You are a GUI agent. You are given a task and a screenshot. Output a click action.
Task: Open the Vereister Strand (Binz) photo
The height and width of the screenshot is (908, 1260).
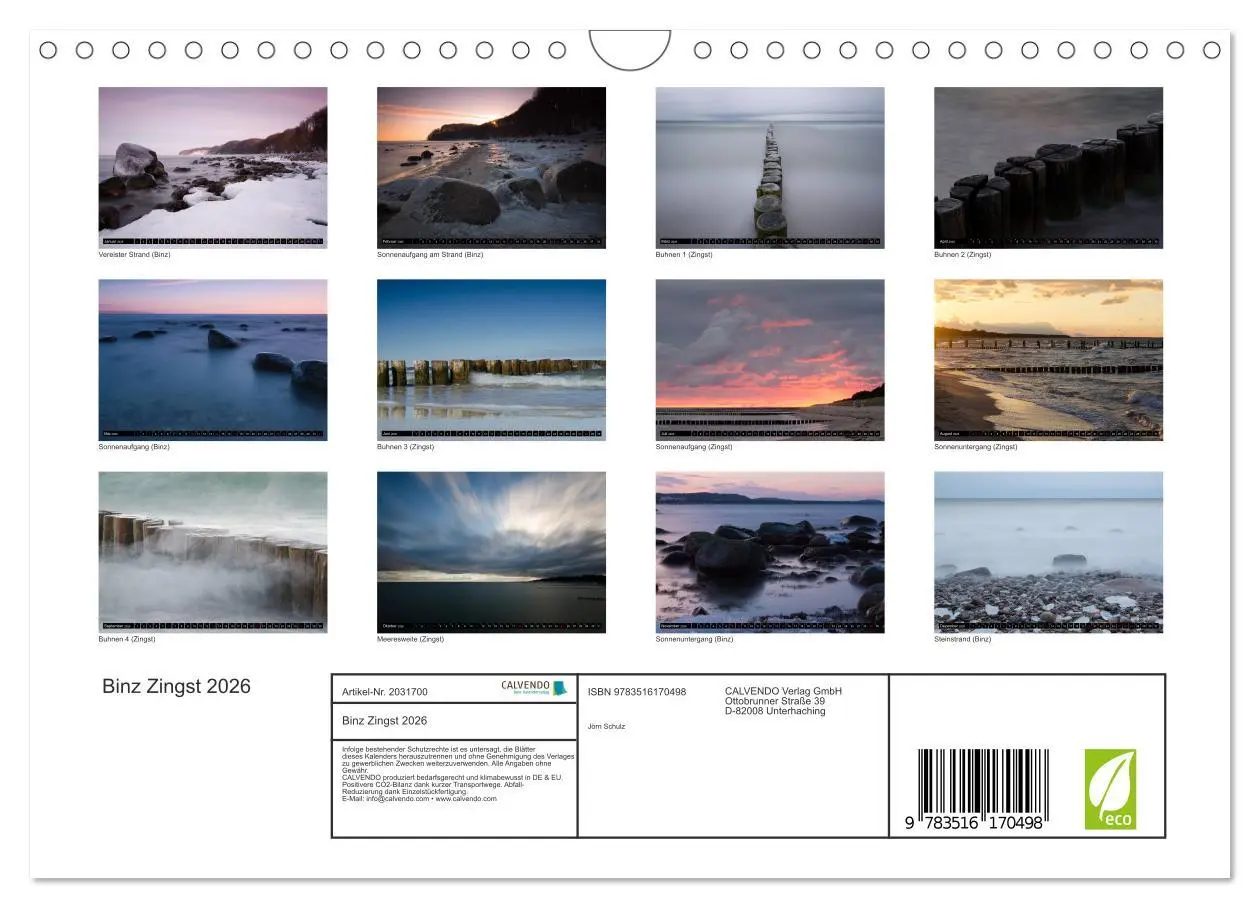212,167
